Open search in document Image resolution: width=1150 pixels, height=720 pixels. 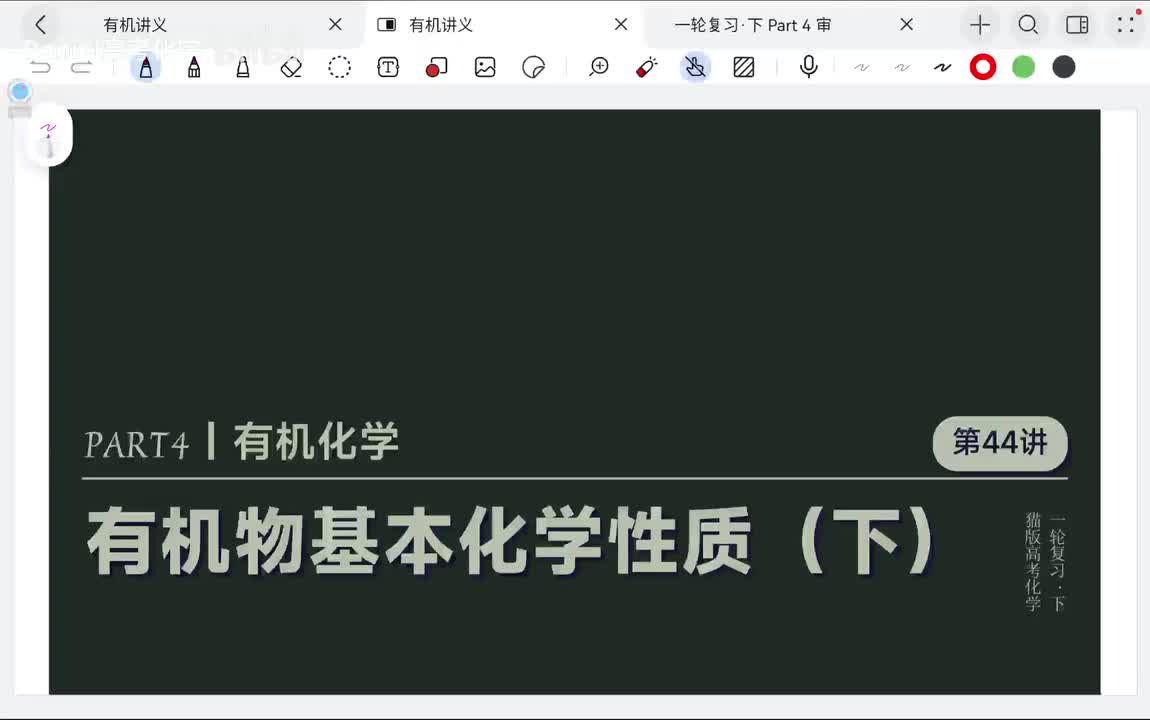click(x=1028, y=25)
